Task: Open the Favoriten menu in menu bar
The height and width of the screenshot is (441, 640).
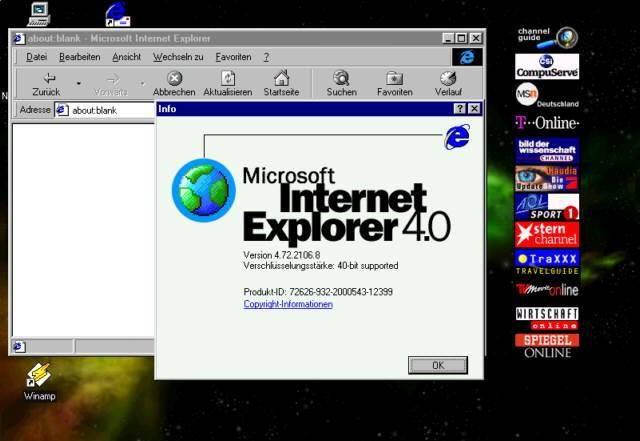Action: (x=233, y=57)
